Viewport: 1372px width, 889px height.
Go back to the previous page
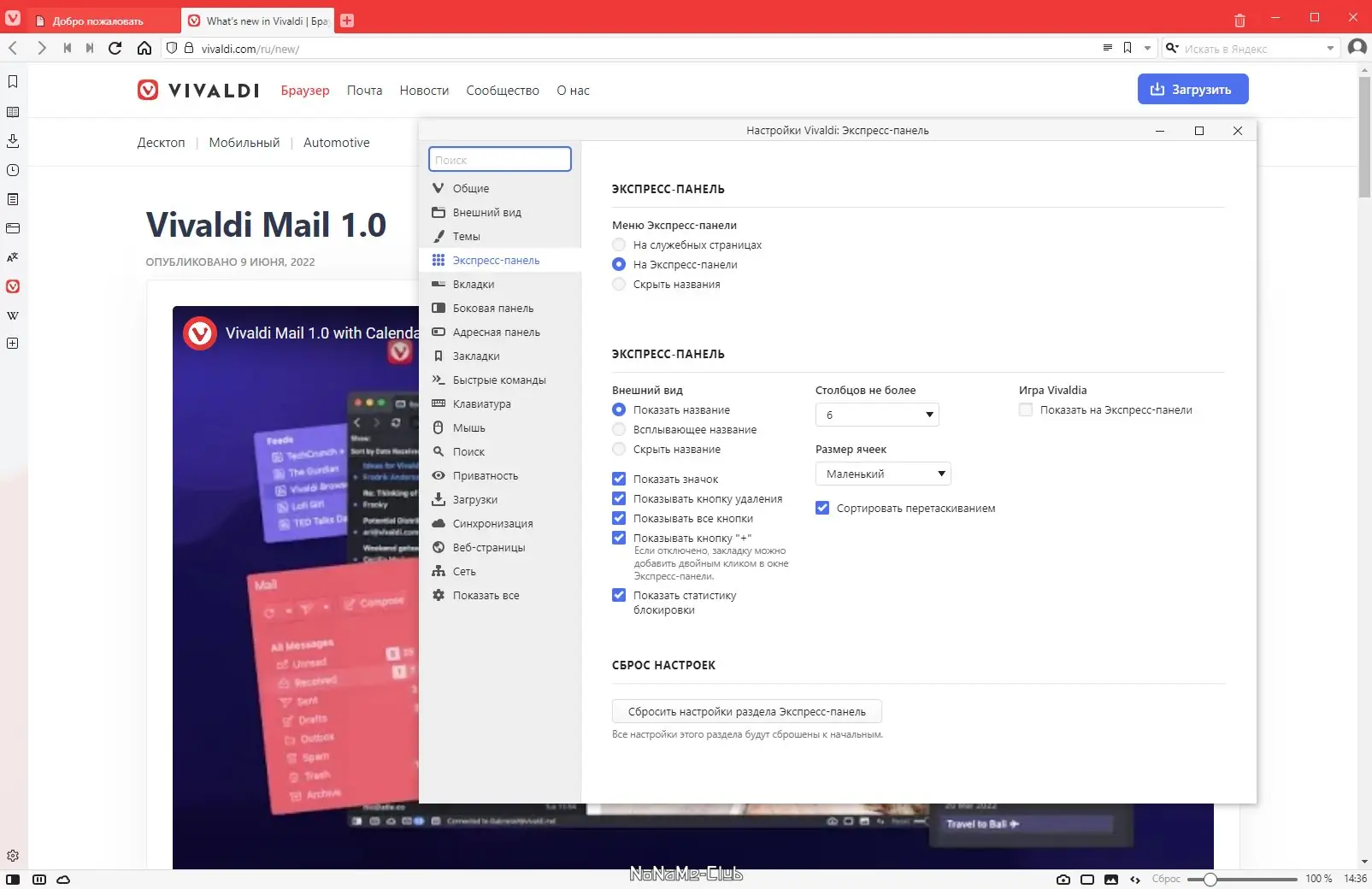(x=13, y=48)
